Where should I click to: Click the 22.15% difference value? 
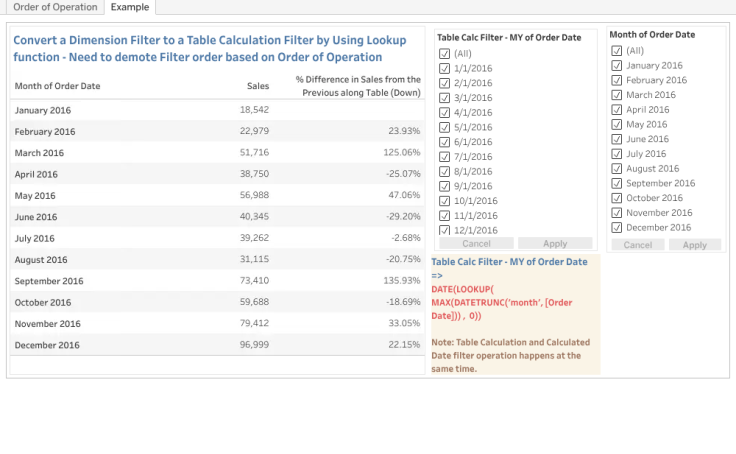[404, 345]
